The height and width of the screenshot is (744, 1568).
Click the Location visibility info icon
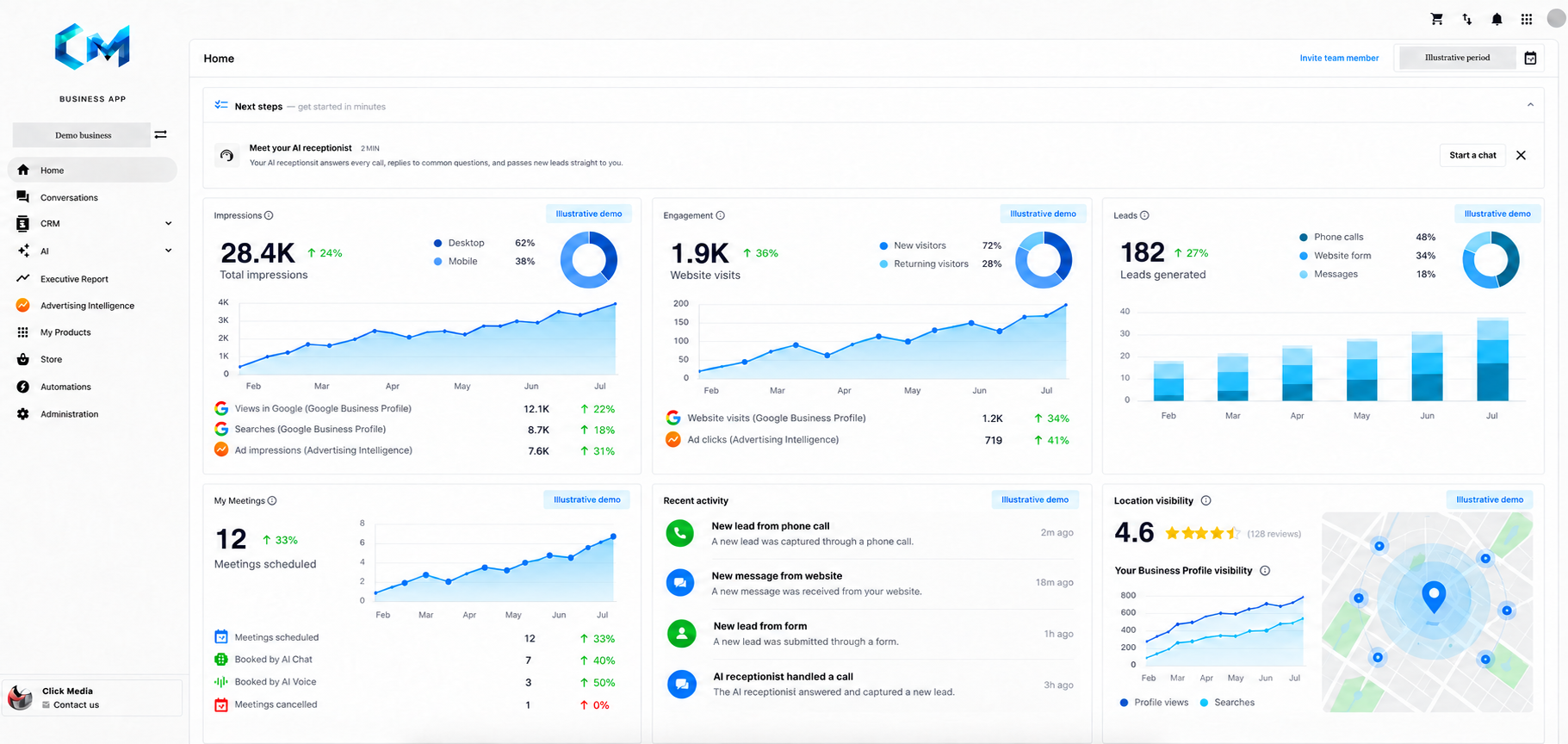(1205, 500)
